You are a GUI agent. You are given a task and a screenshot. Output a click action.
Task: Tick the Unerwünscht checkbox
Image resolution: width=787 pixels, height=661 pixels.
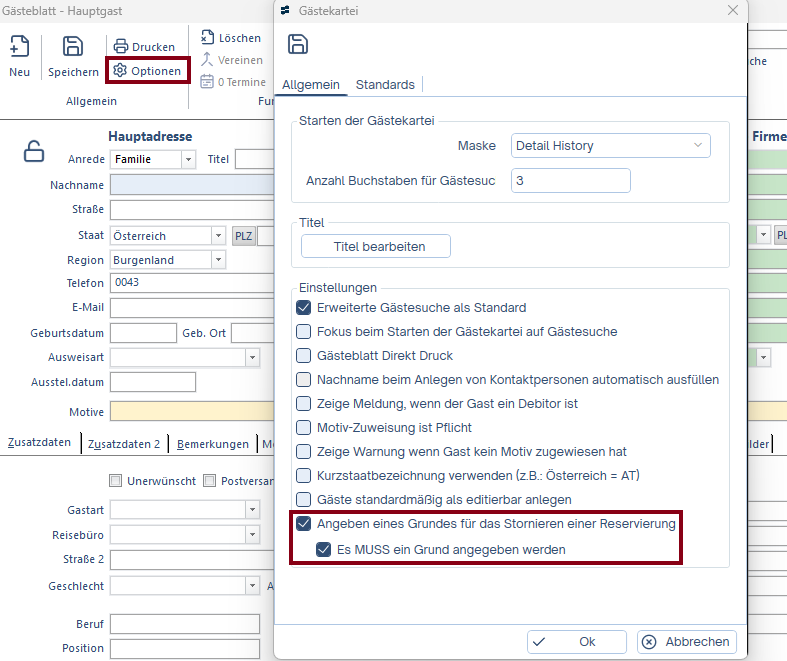coord(116,481)
